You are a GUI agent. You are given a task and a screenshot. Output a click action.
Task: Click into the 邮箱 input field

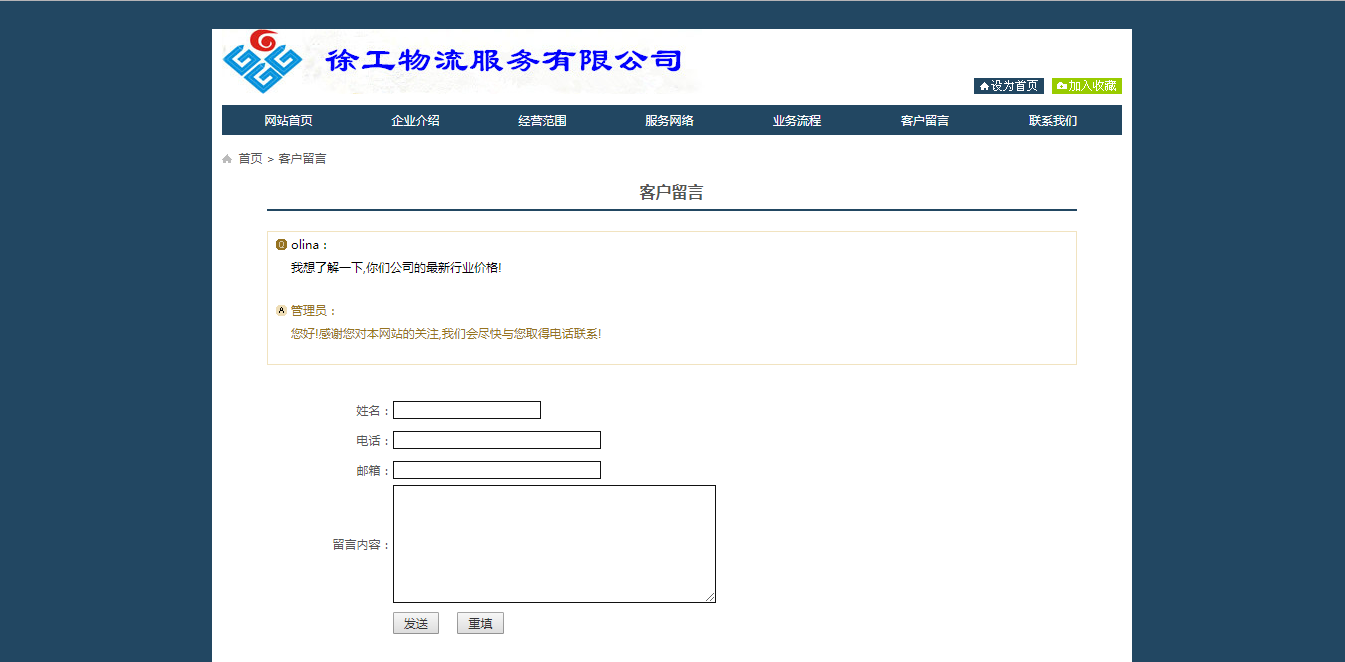point(496,470)
